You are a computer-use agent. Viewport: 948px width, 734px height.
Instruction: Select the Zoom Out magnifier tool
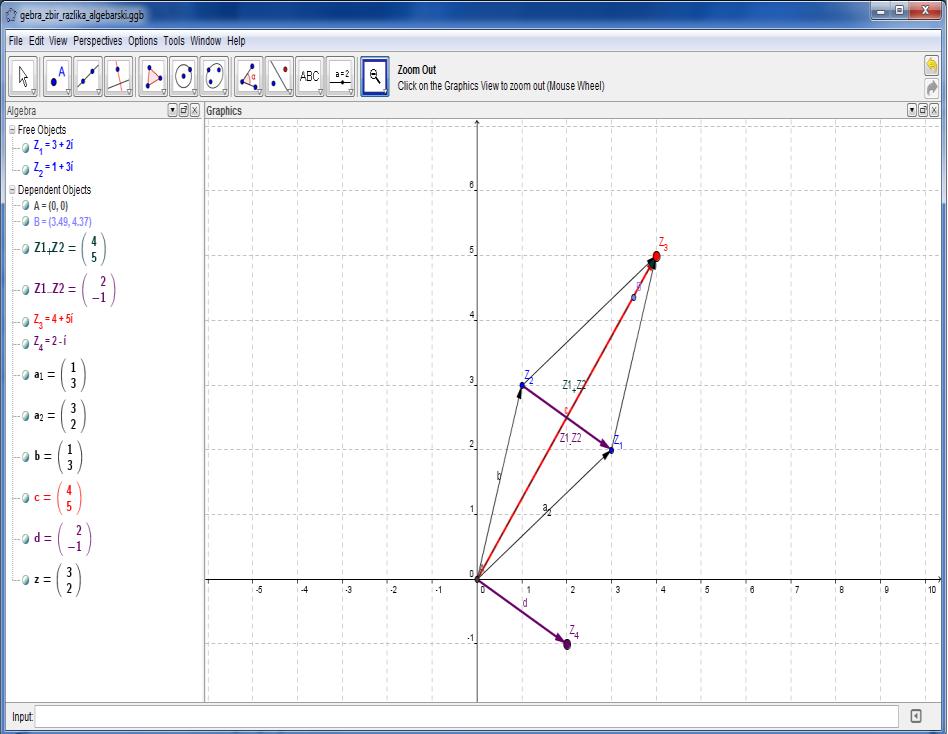tap(375, 76)
